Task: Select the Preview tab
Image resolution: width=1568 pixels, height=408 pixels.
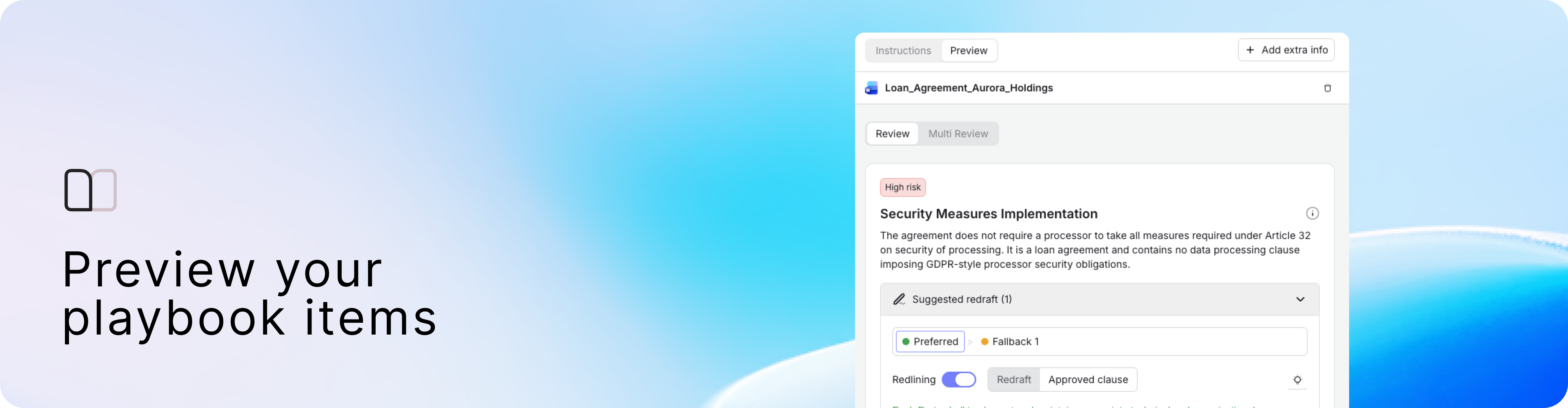Action: coord(969,51)
